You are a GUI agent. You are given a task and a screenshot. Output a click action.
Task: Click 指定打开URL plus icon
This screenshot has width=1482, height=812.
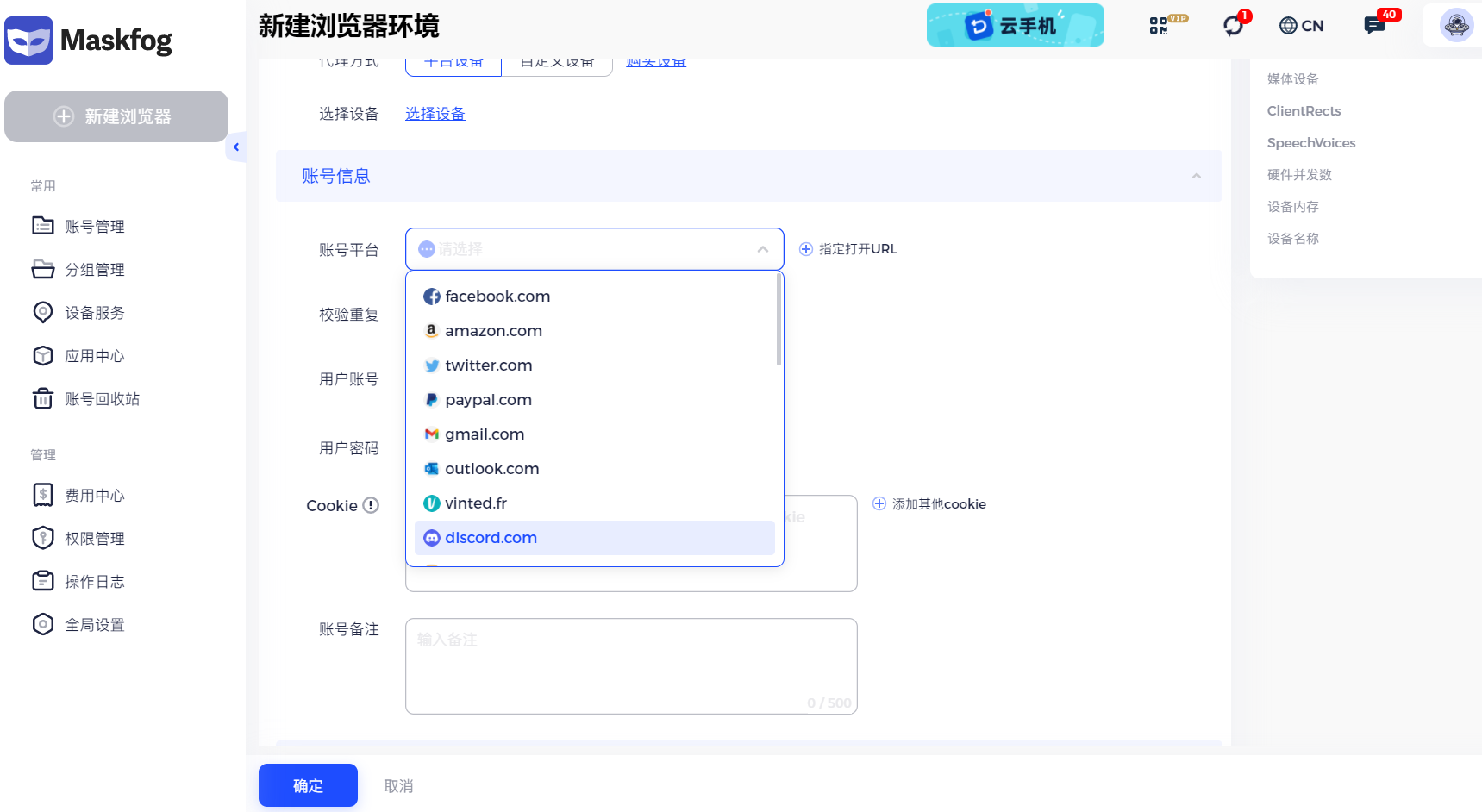tap(806, 249)
